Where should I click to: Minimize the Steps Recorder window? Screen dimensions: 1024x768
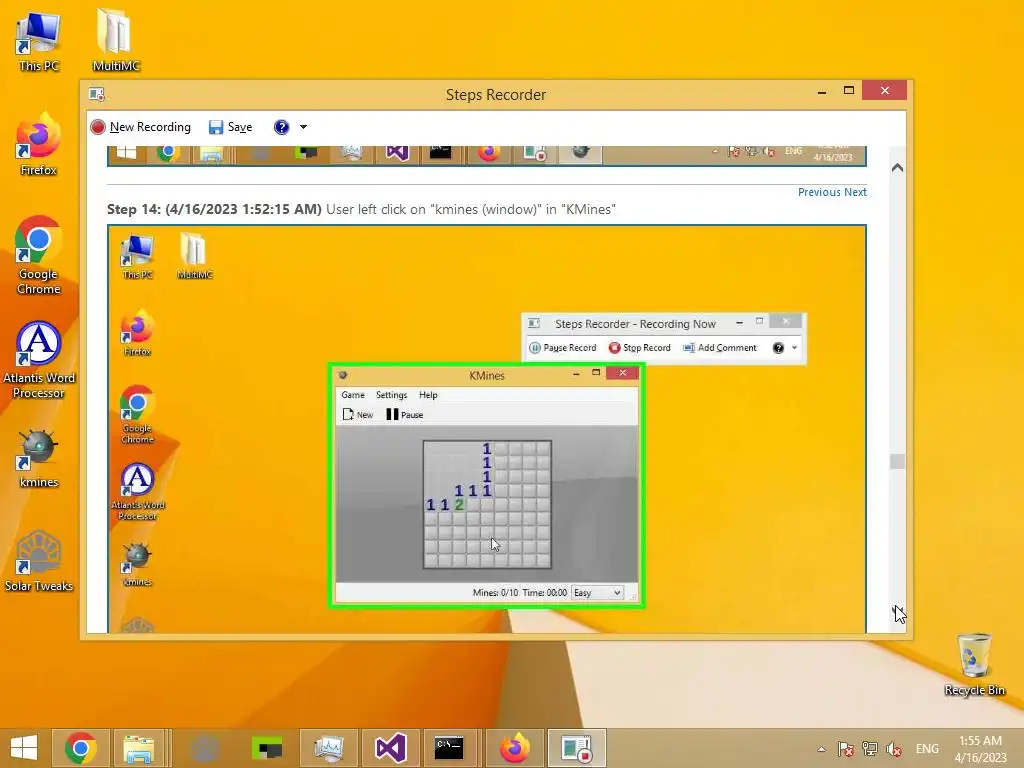(822, 92)
